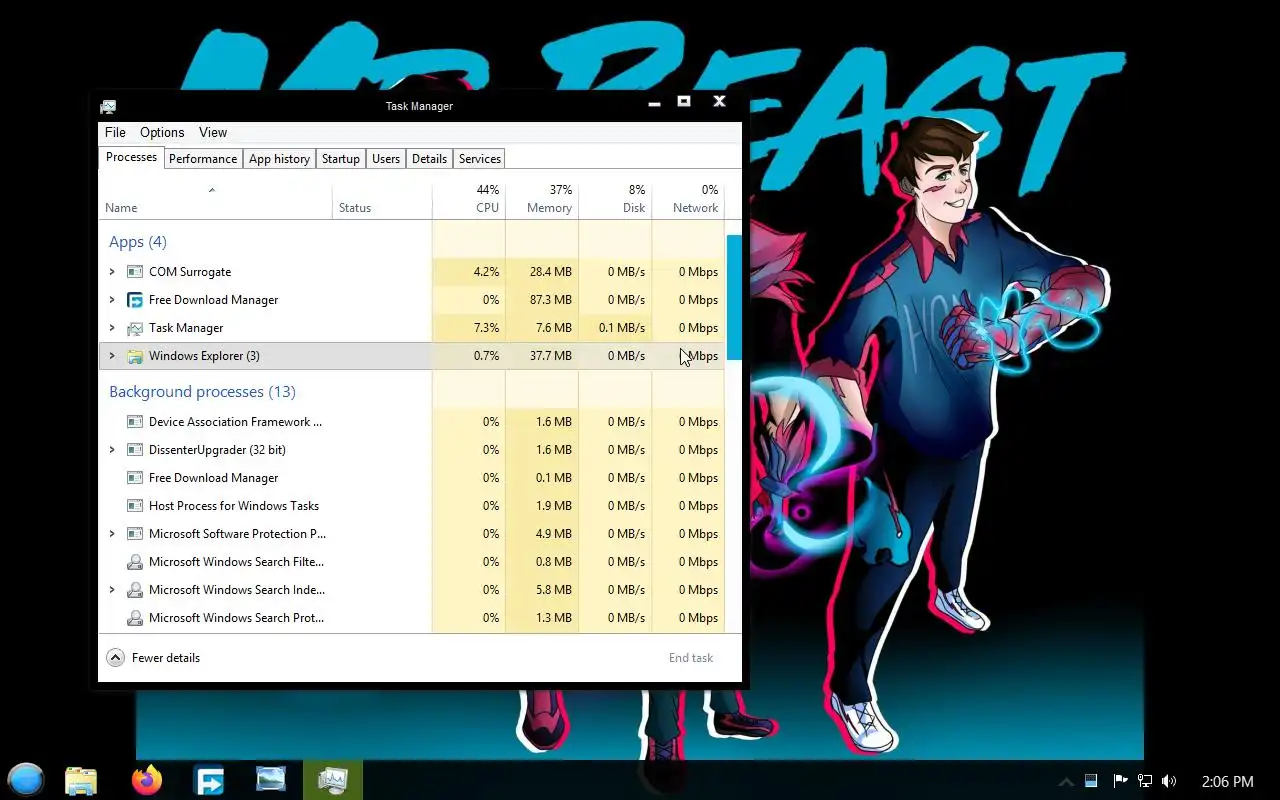Switch to the Details tab

tap(429, 159)
